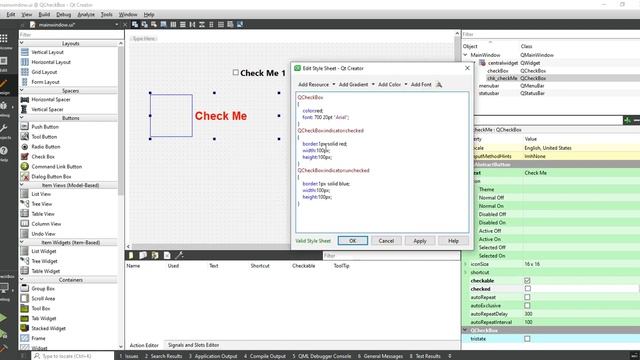This screenshot has height=360, width=640.
Task: Apply form layout from toolbar
Action: coord(211,24)
